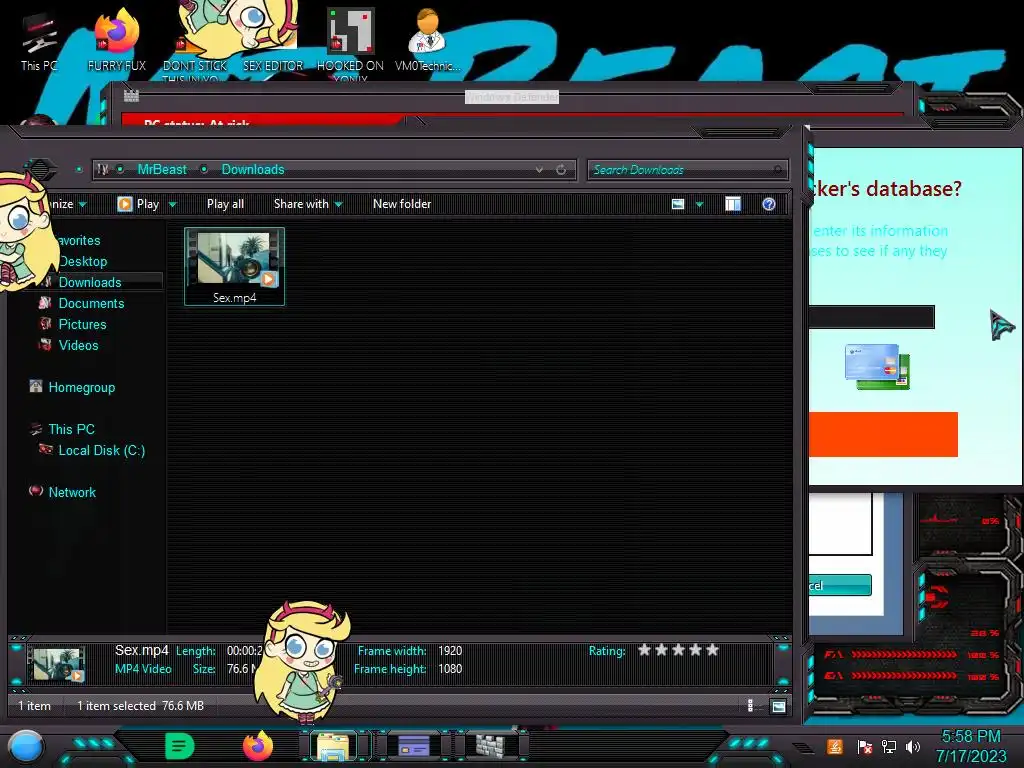Image resolution: width=1024 pixels, height=768 pixels.
Task: Click the volume speaker tray icon
Action: tap(913, 746)
